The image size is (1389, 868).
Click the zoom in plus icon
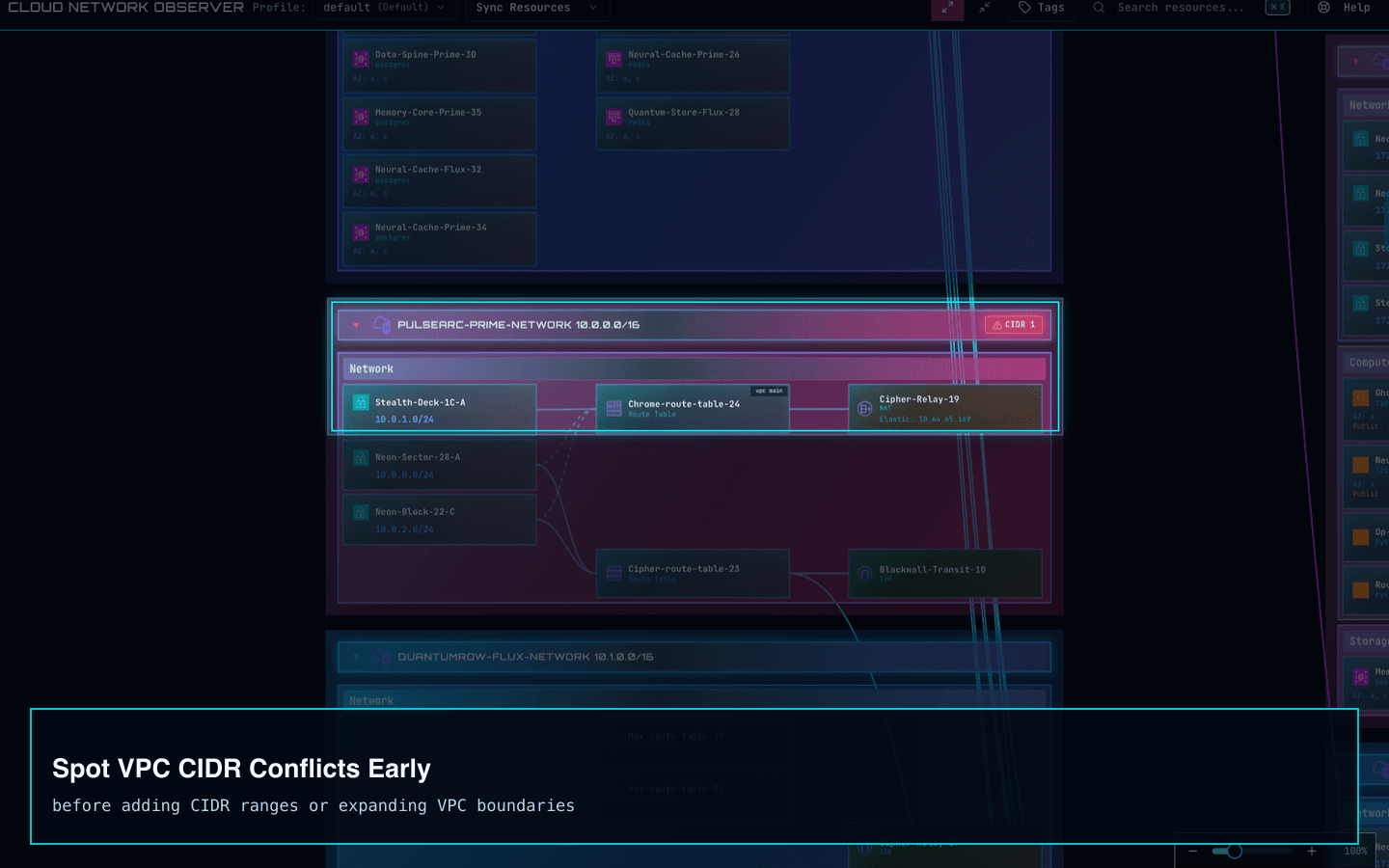[1312, 851]
